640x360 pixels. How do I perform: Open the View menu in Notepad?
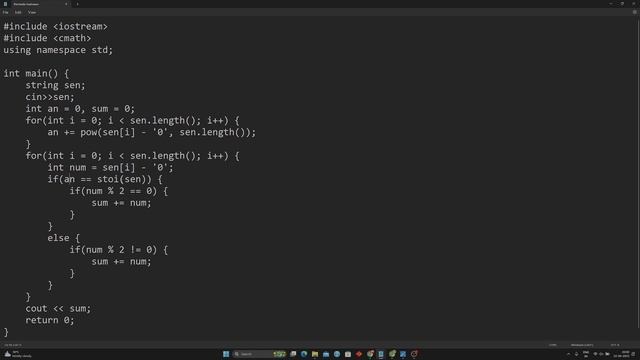click(32, 12)
